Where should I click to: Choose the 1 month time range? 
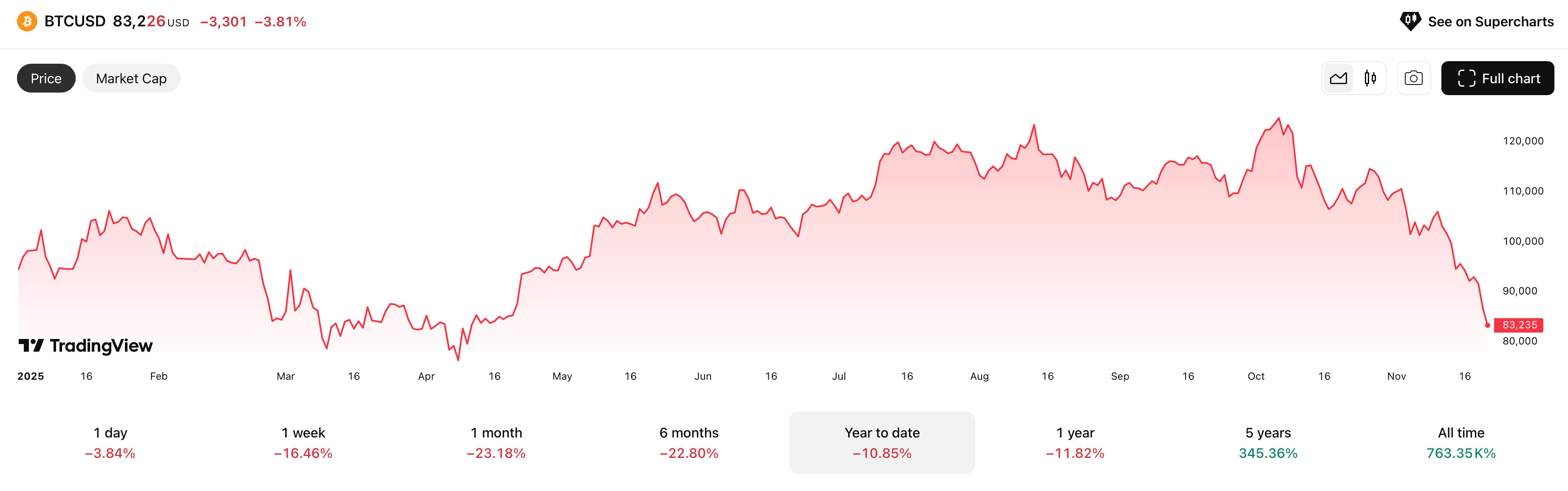pyautogui.click(x=496, y=442)
